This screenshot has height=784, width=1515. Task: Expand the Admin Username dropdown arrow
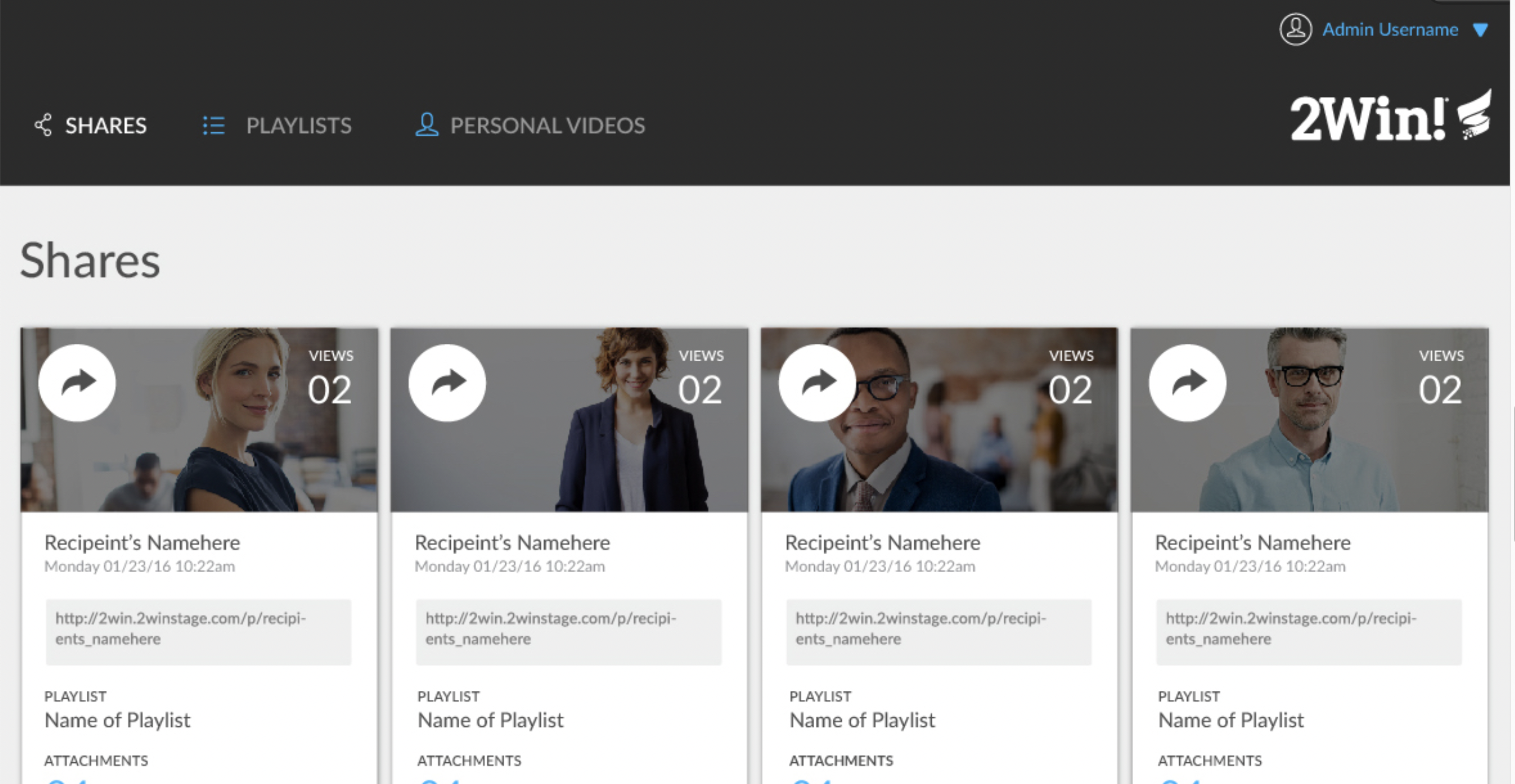(x=1480, y=30)
